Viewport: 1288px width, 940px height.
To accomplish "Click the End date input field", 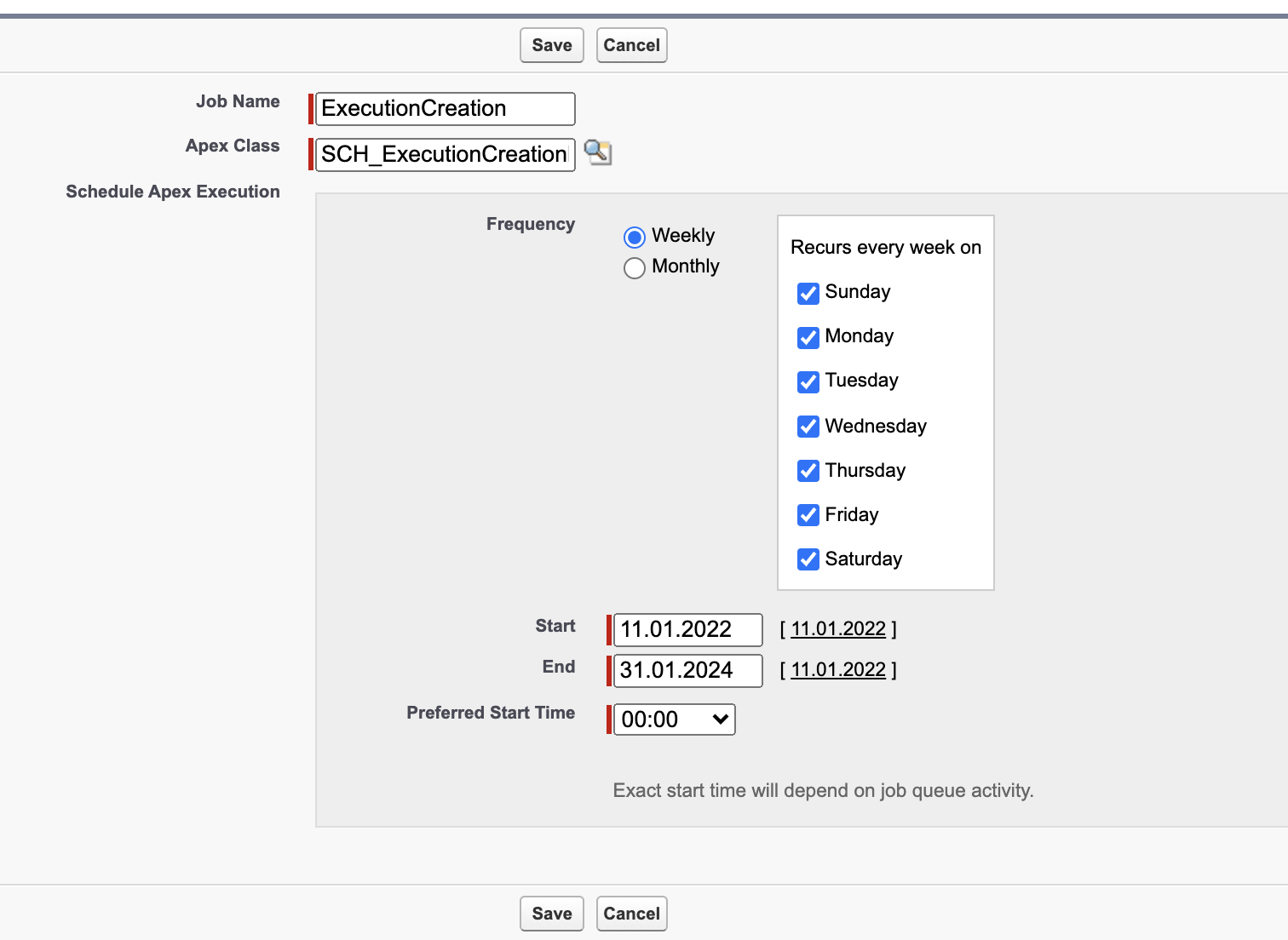I will point(687,671).
